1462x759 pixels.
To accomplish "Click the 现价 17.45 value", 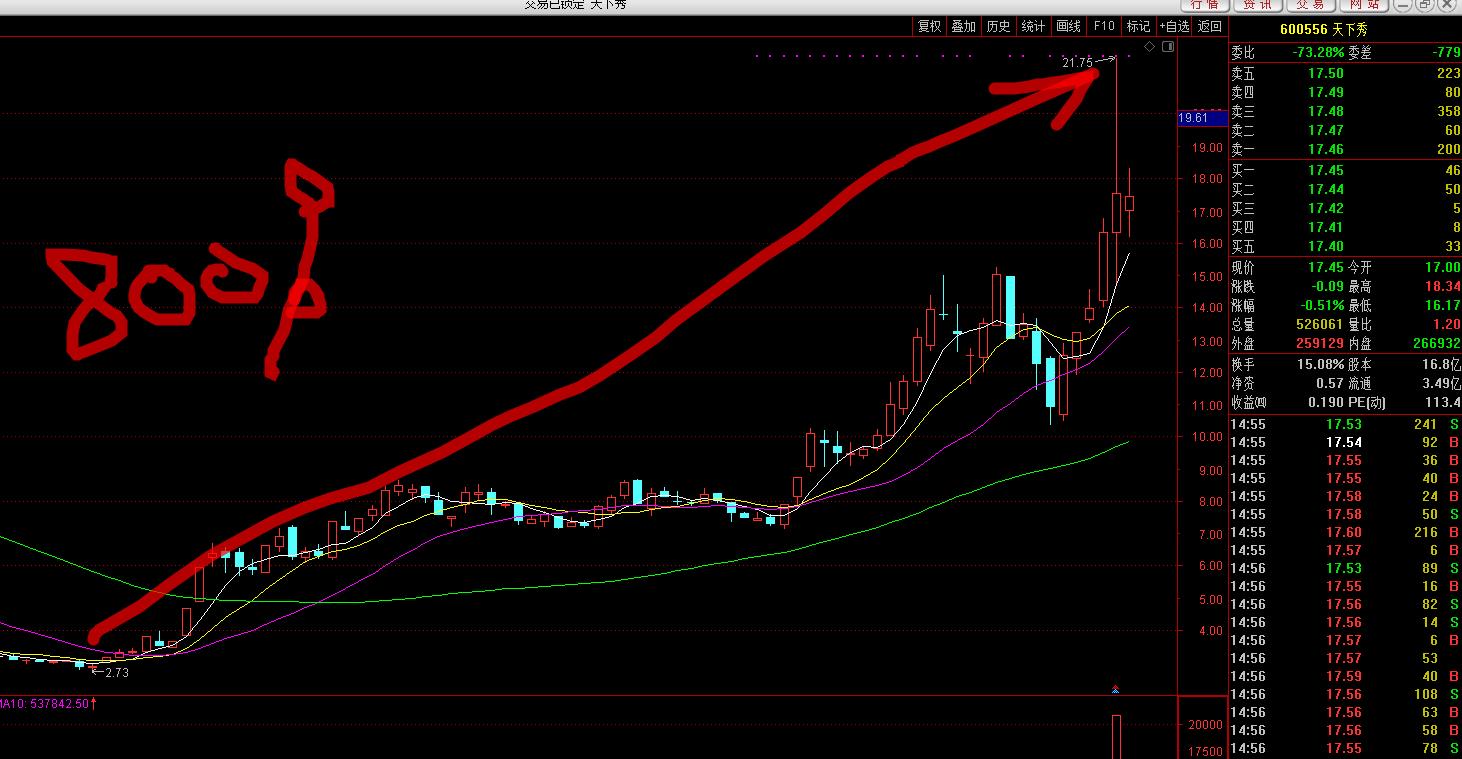I will point(1326,268).
